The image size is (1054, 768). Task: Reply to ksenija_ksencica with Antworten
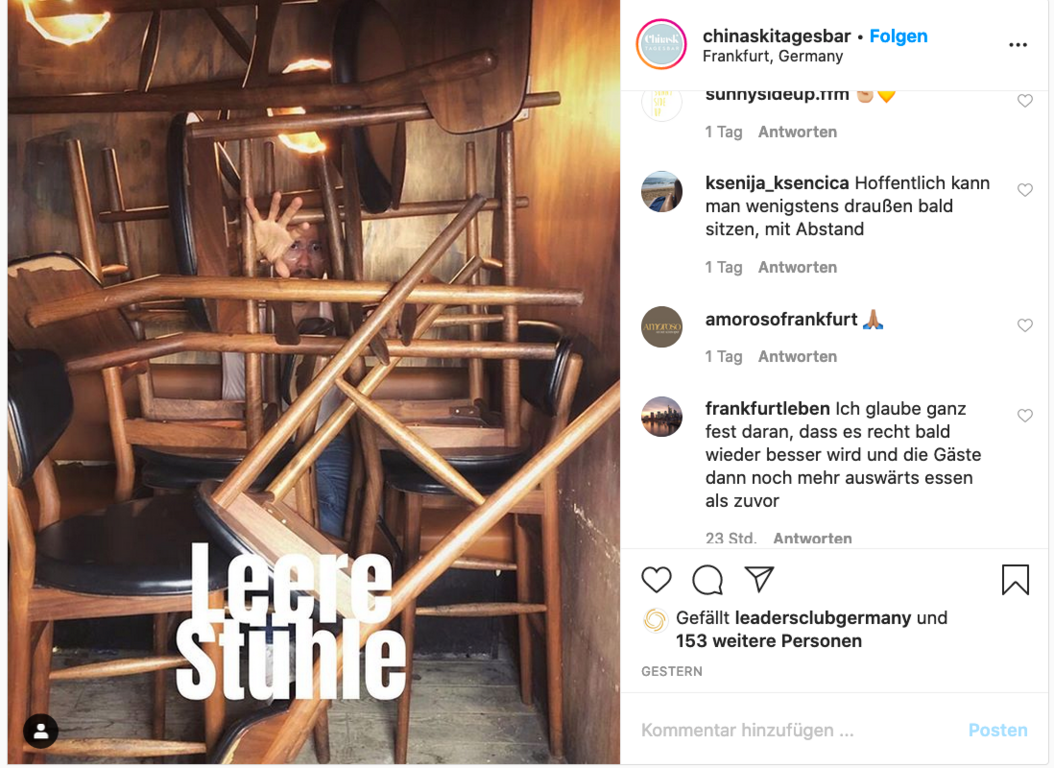(797, 267)
